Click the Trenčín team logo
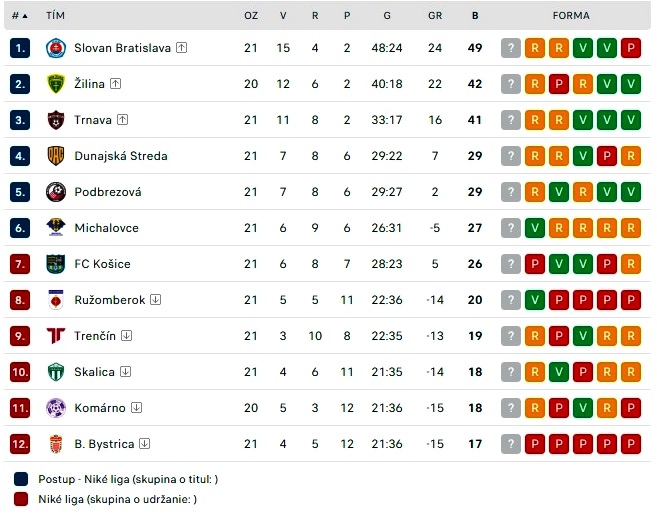 point(56,336)
